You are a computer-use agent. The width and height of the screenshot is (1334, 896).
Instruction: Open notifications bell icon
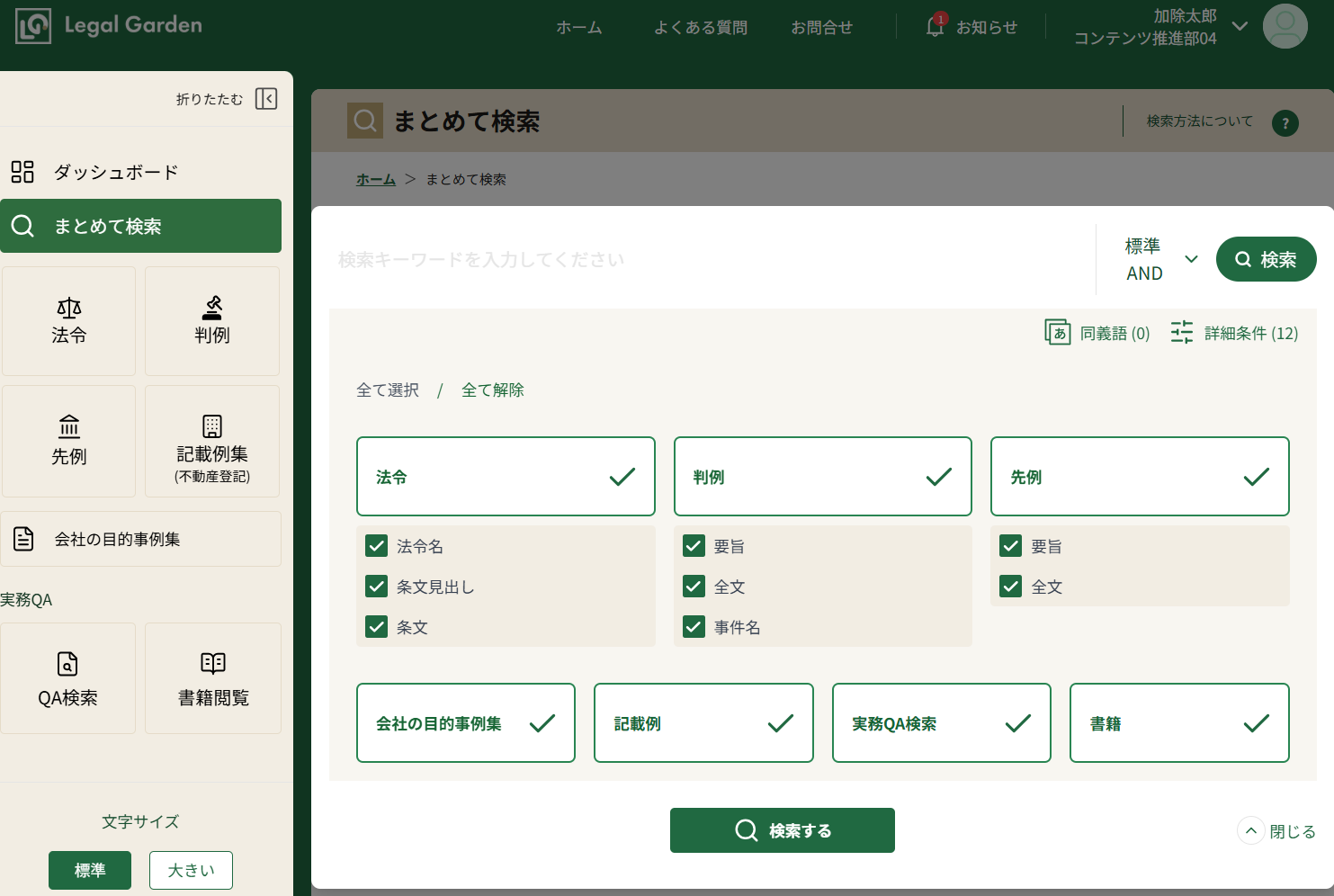pos(936,26)
